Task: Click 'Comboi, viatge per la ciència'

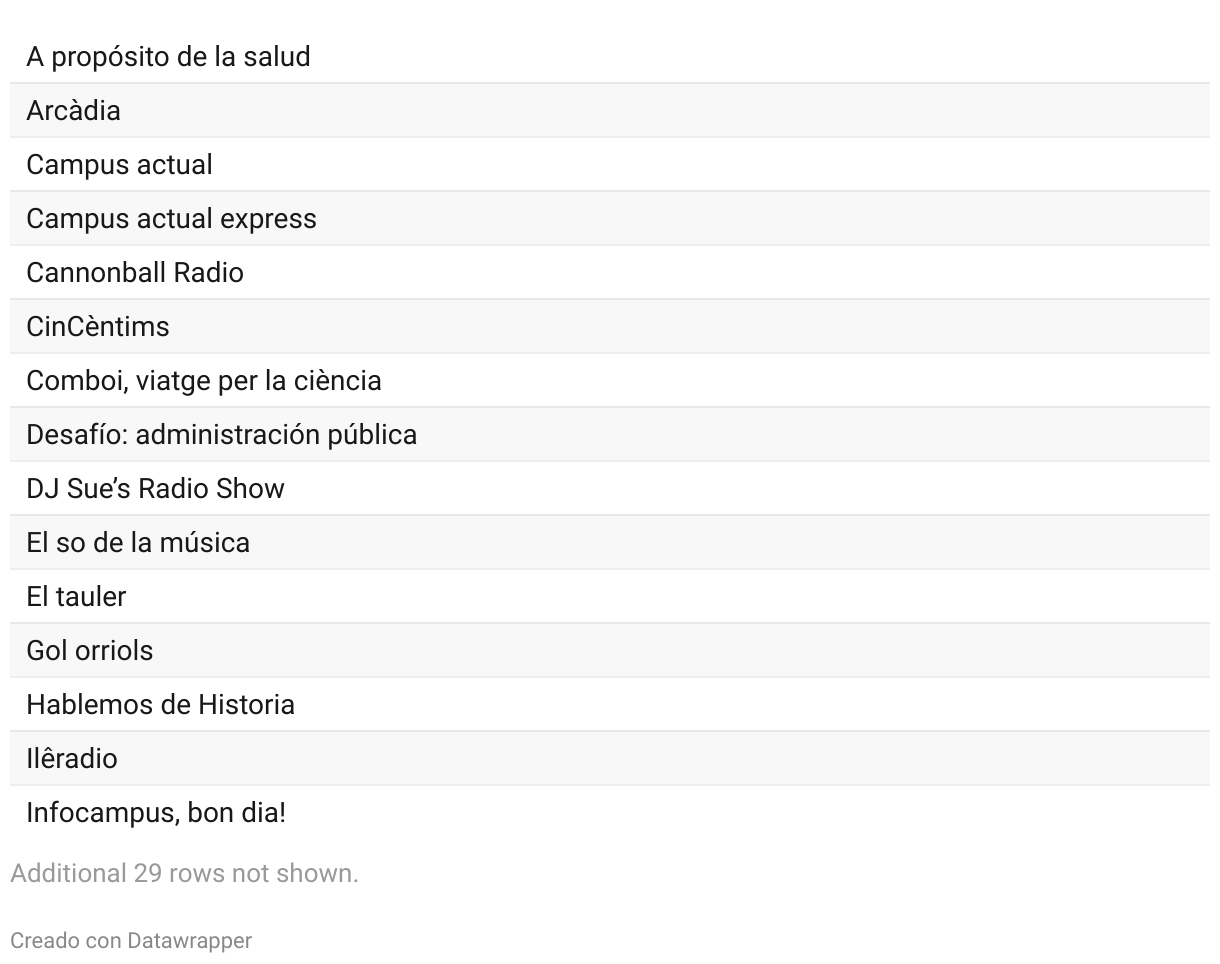Action: (x=204, y=381)
